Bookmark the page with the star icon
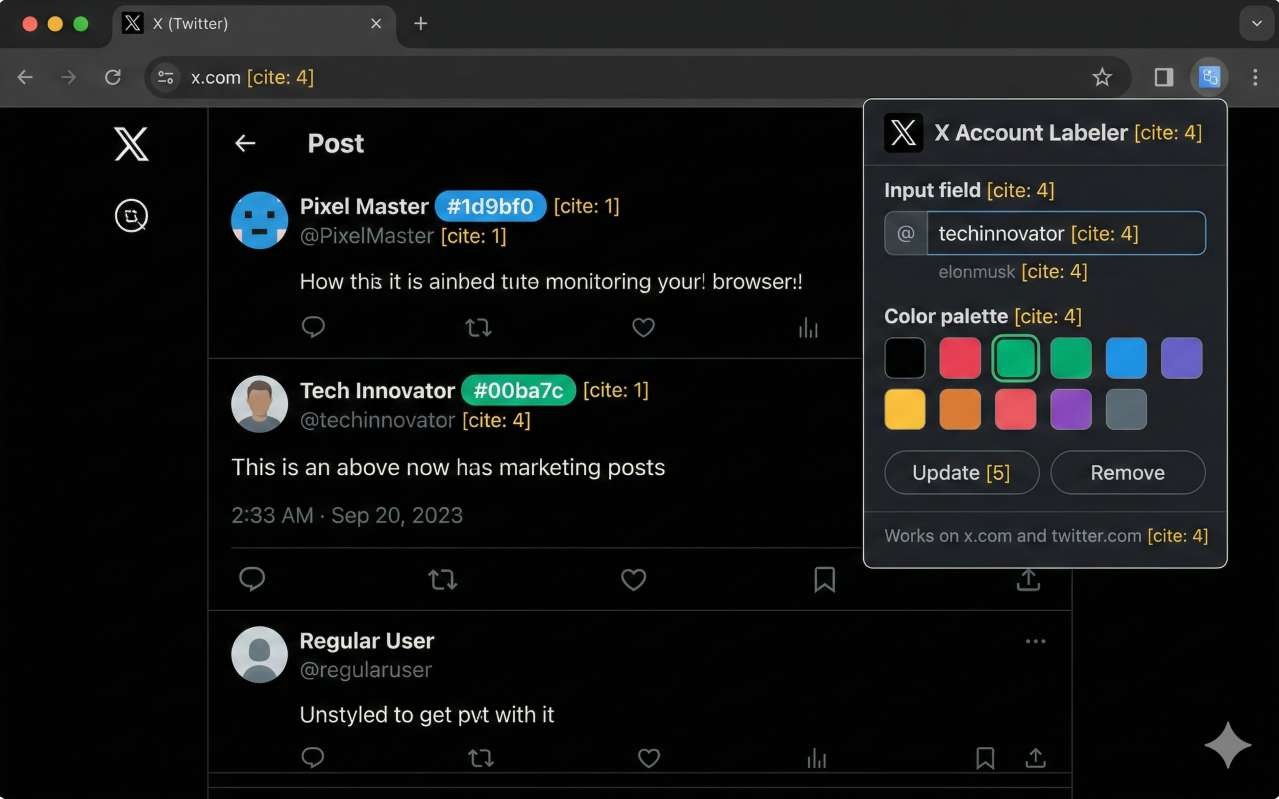The width and height of the screenshot is (1279, 799). 1101,76
